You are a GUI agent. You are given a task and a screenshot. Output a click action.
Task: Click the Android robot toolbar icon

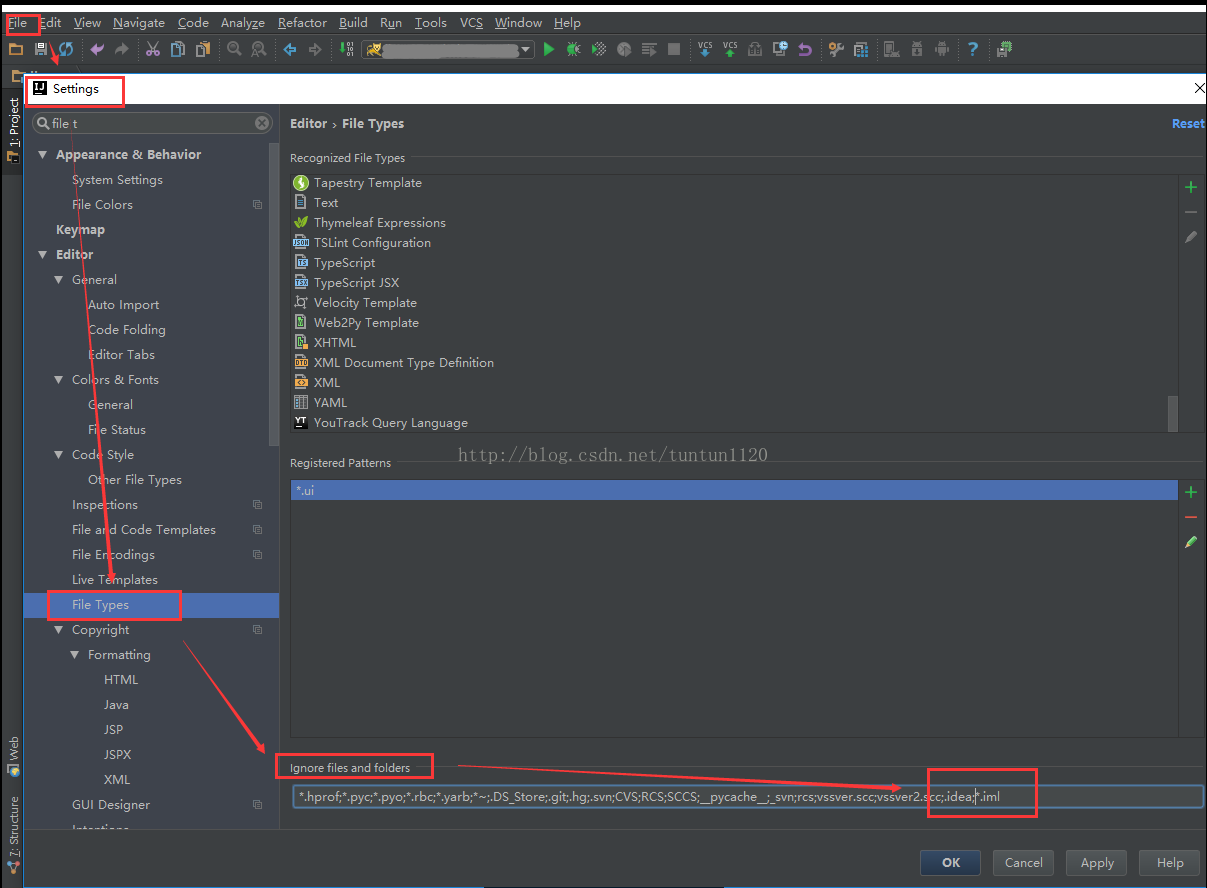point(941,49)
